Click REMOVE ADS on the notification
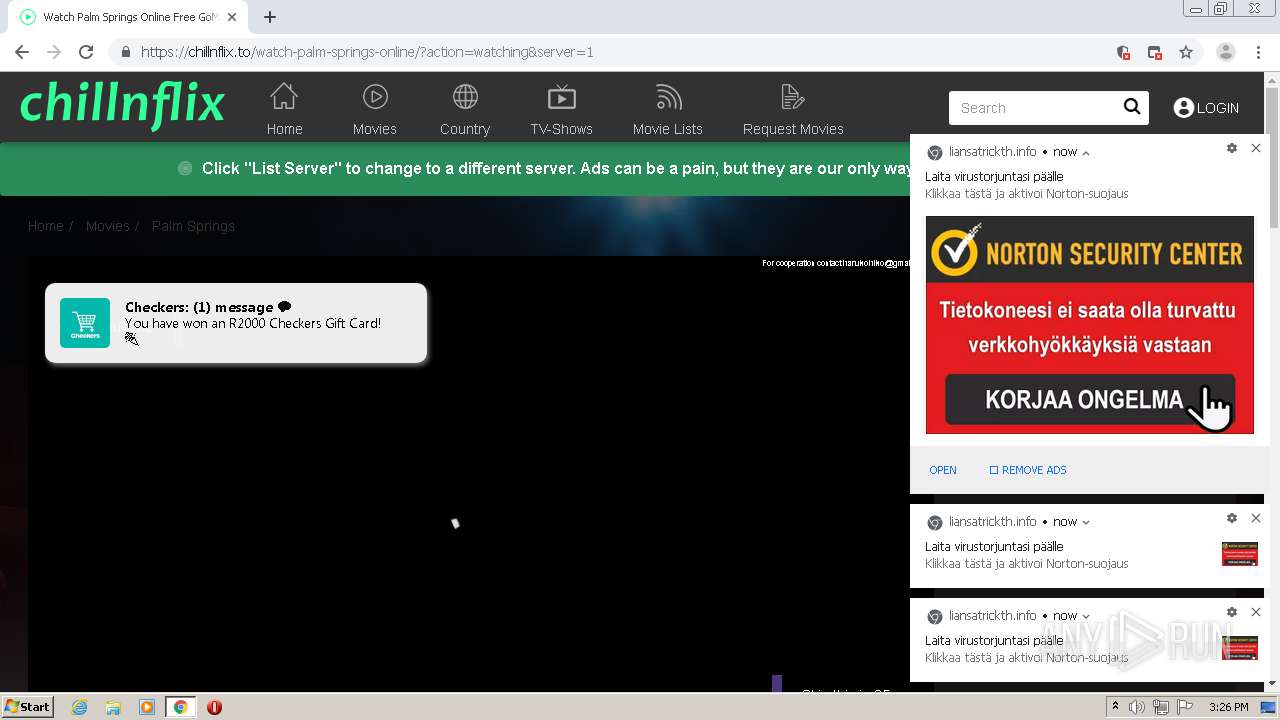 (x=1028, y=470)
